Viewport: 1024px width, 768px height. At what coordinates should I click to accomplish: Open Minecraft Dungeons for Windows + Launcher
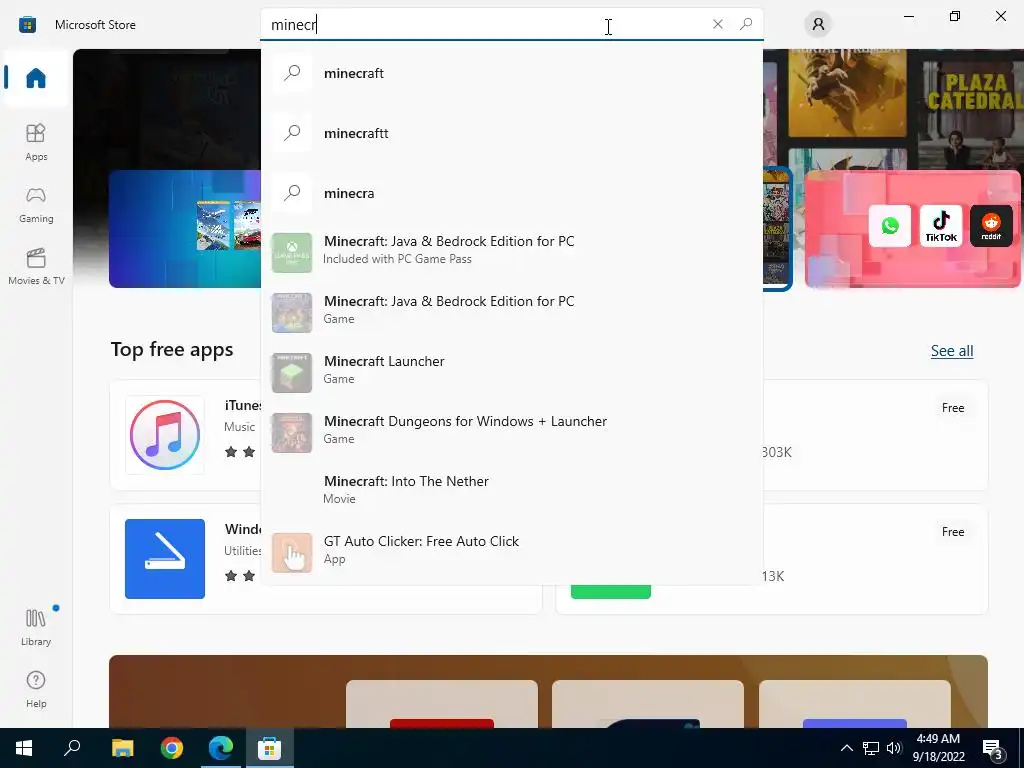511,431
